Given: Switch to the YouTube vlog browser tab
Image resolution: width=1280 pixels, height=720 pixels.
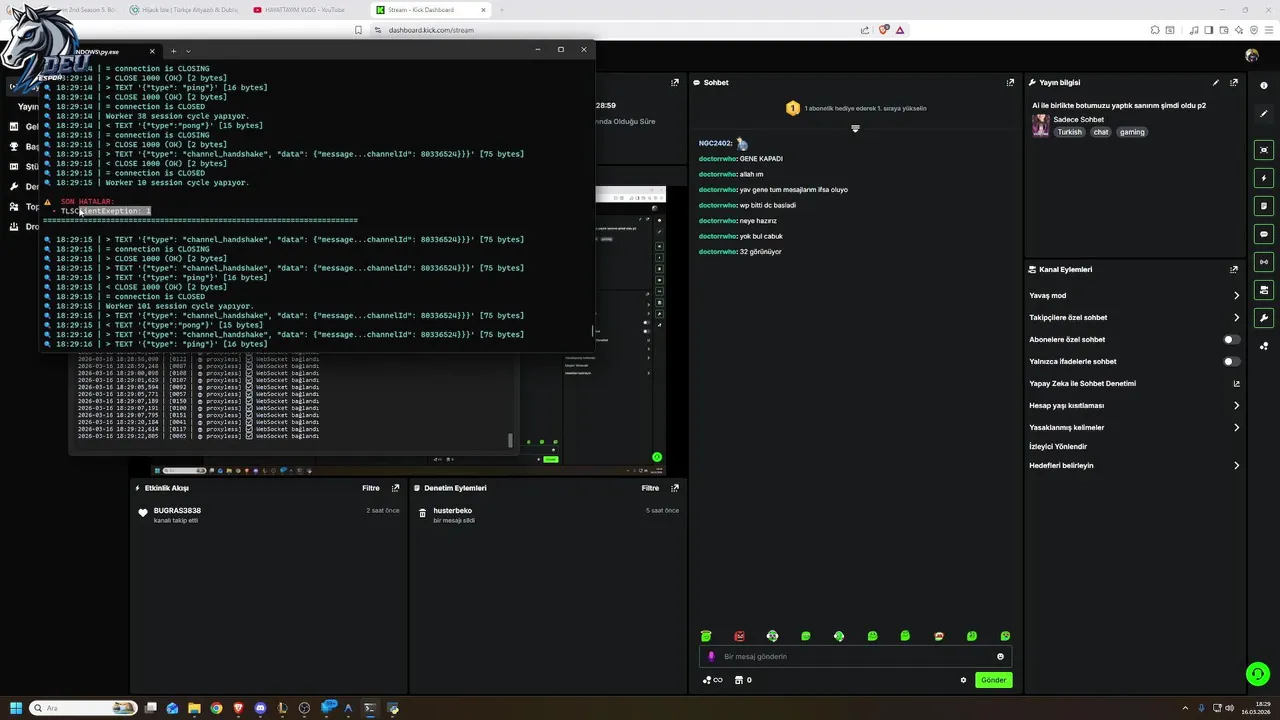Looking at the screenshot, I should tap(306, 10).
